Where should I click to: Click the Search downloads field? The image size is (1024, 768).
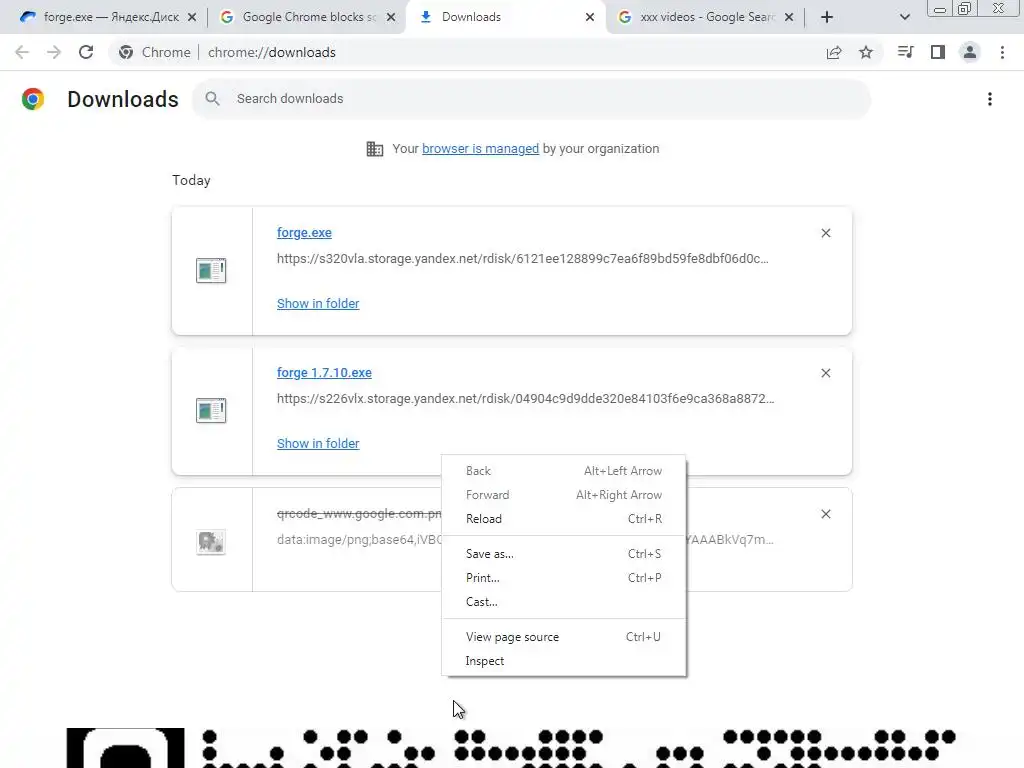(x=532, y=99)
